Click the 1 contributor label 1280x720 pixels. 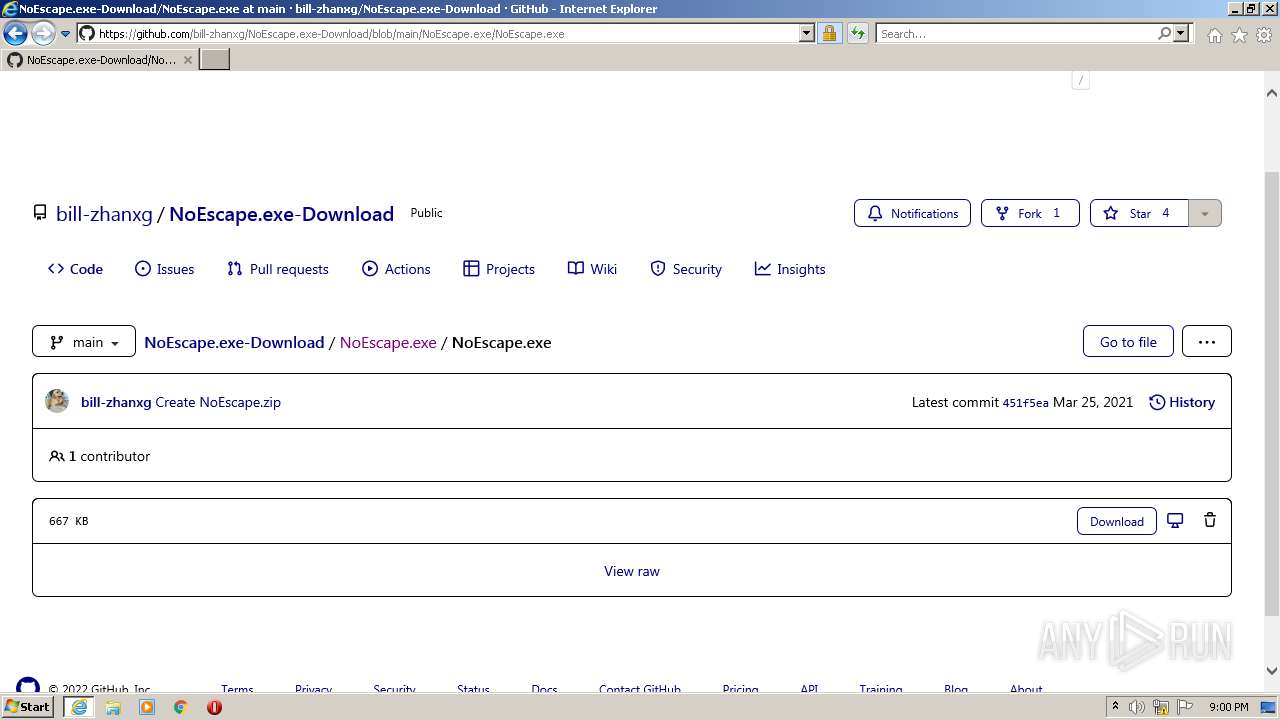point(99,456)
